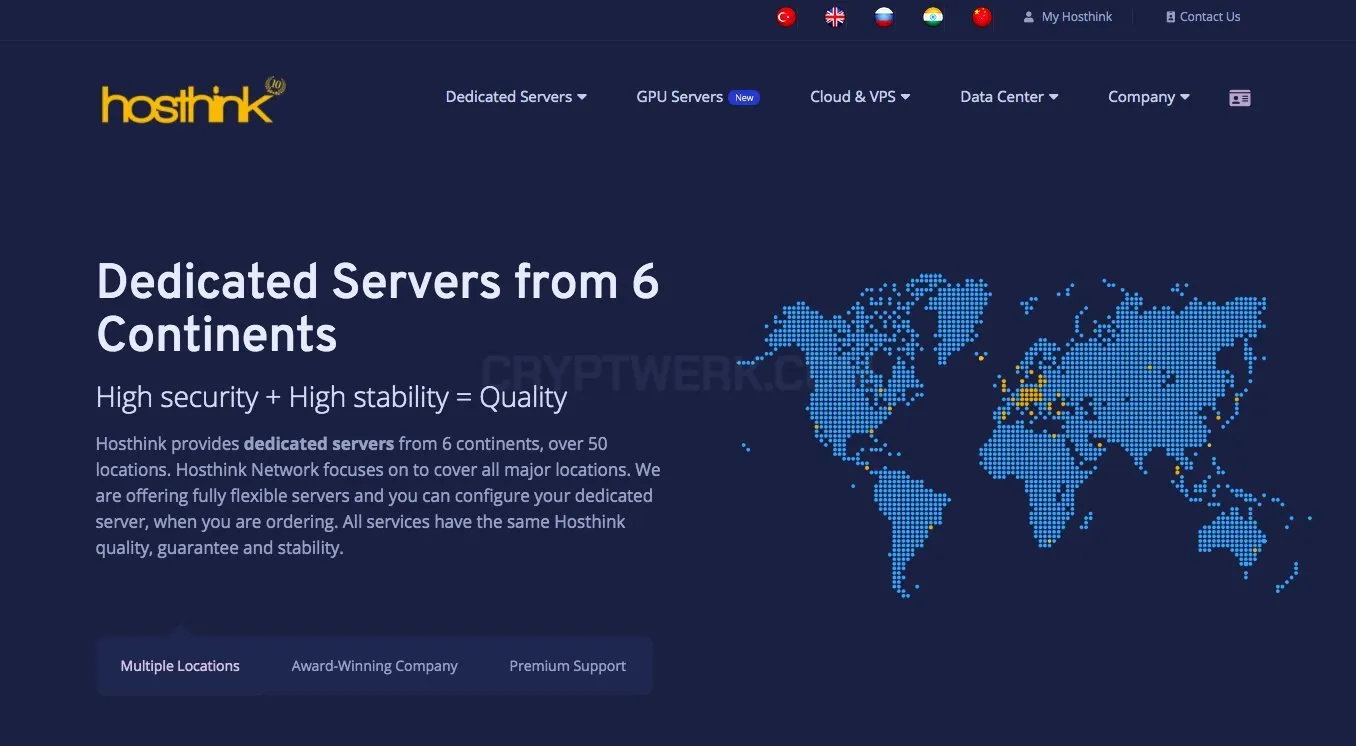This screenshot has width=1356, height=746.
Task: Switch language with the Turkish flag
Action: tap(786, 17)
